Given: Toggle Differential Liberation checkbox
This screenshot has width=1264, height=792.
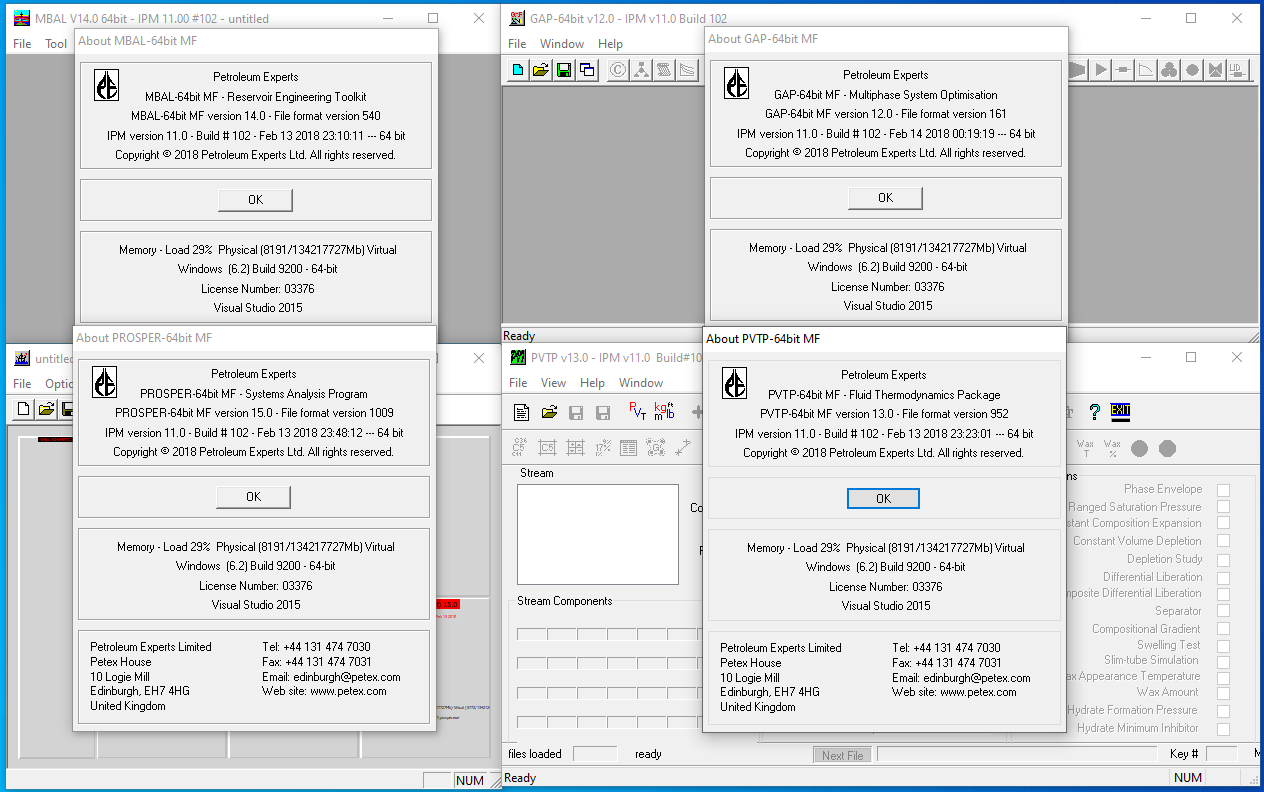Looking at the screenshot, I should [1223, 578].
